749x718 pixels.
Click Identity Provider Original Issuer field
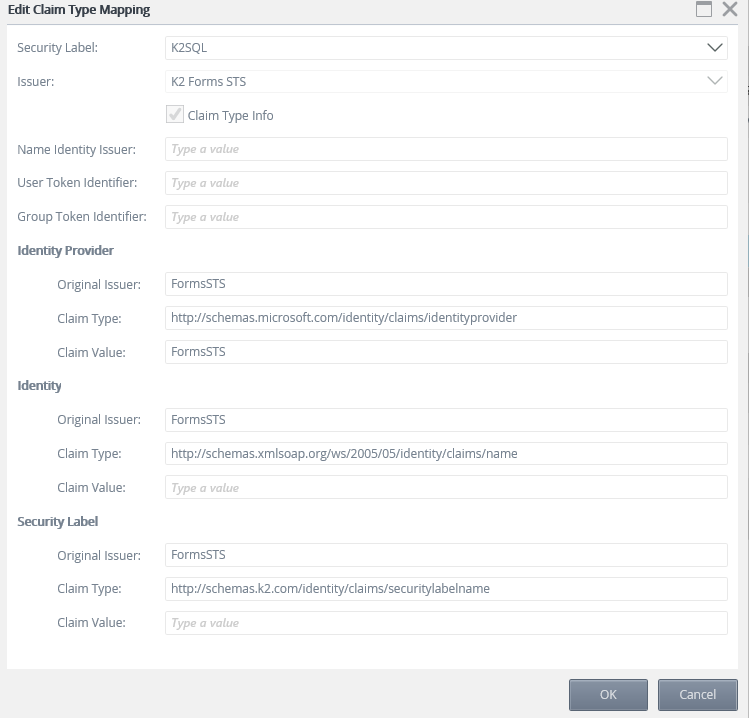point(446,284)
